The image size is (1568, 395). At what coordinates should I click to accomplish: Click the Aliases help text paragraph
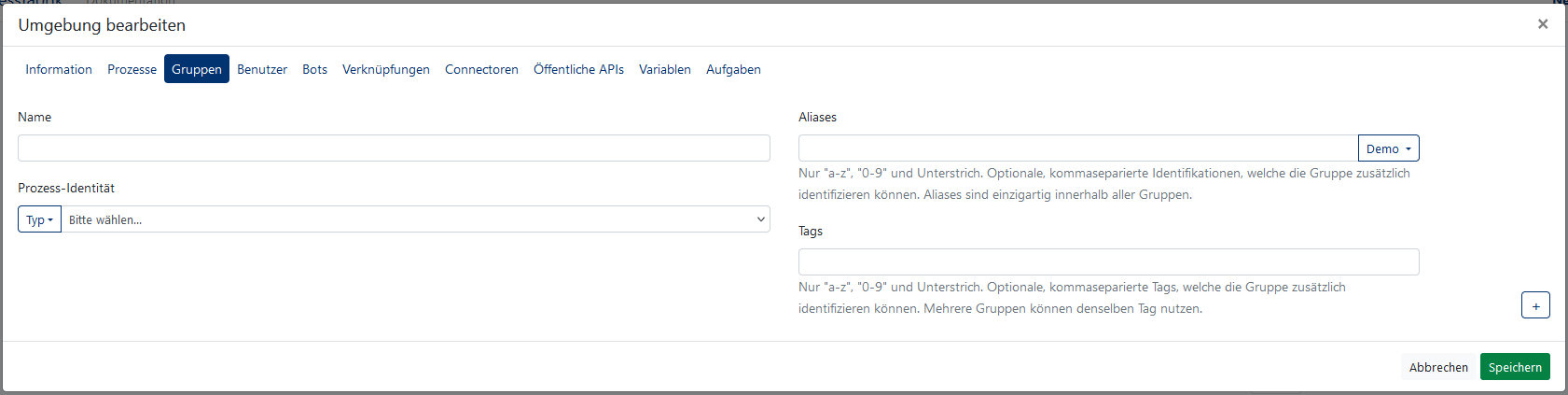coord(1104,184)
